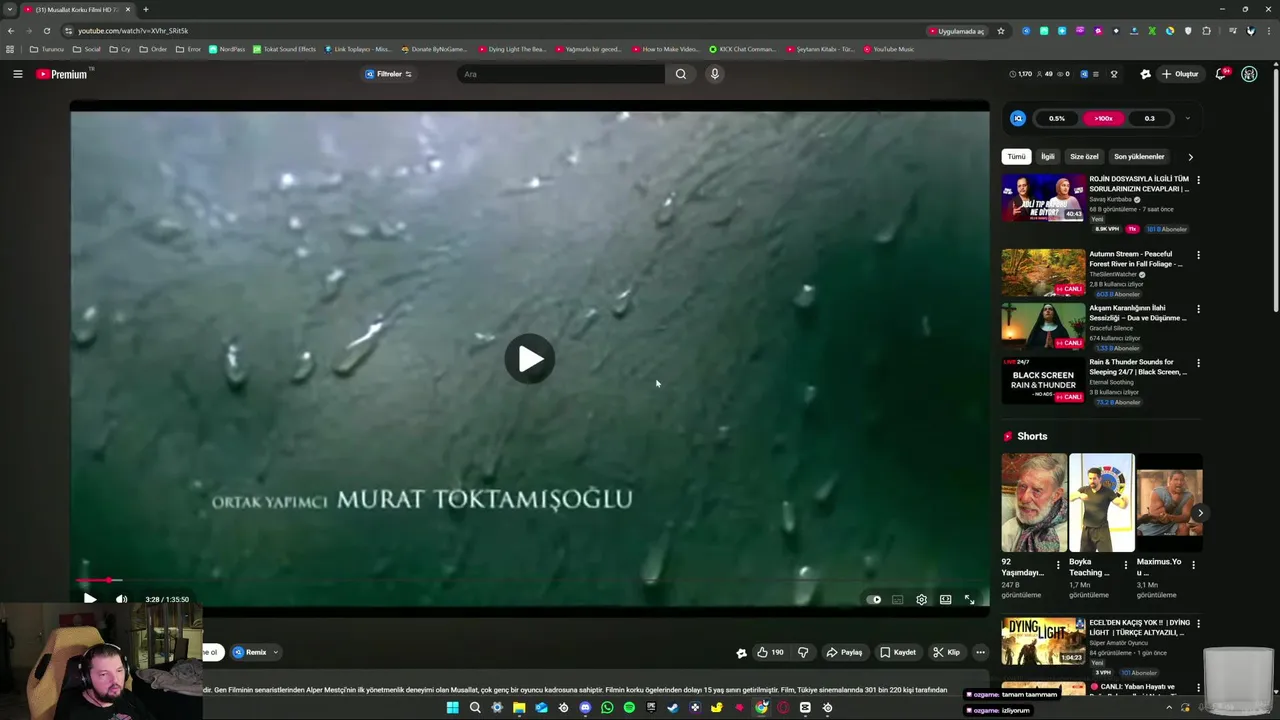Screen dimensions: 1280x720
Task: Open the YouTube Music bookmark
Action: click(x=888, y=49)
